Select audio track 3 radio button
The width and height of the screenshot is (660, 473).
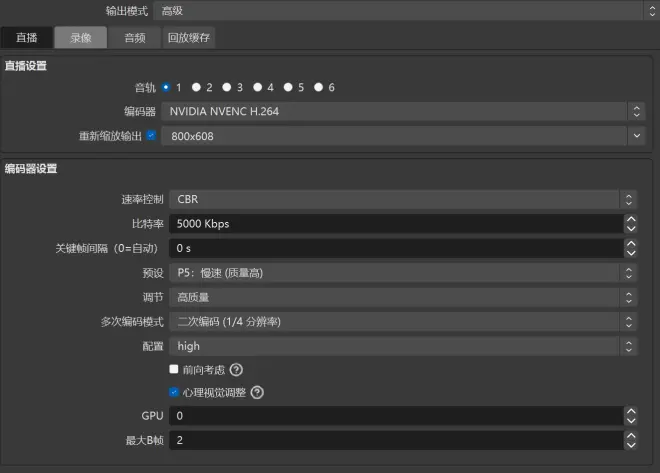(227, 87)
